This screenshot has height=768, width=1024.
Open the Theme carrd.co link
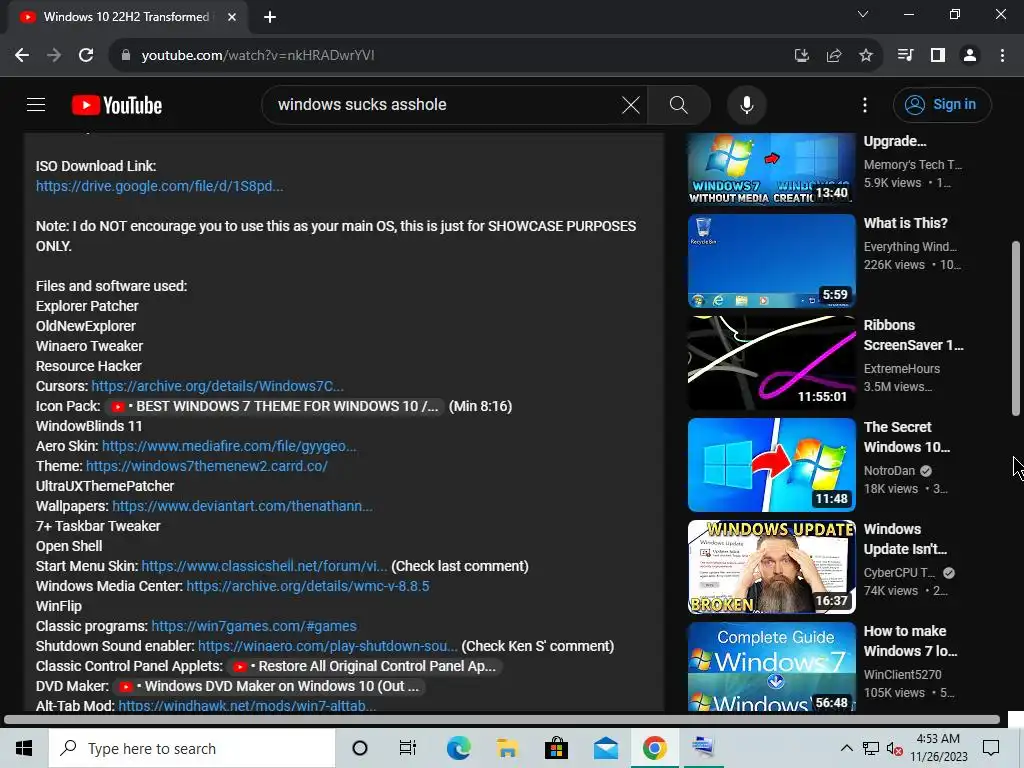[206, 466]
